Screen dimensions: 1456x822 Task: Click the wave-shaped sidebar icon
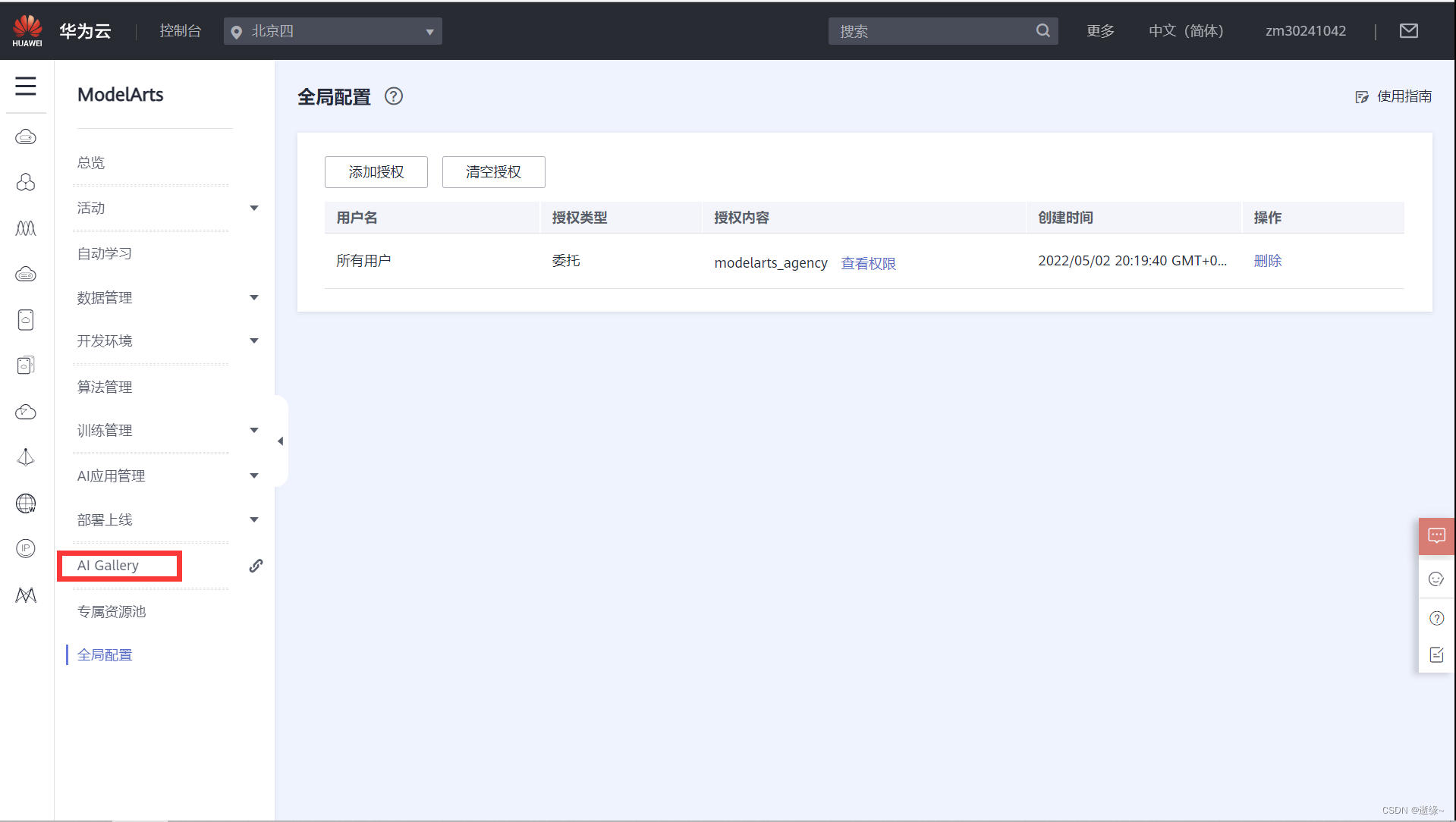tap(26, 228)
